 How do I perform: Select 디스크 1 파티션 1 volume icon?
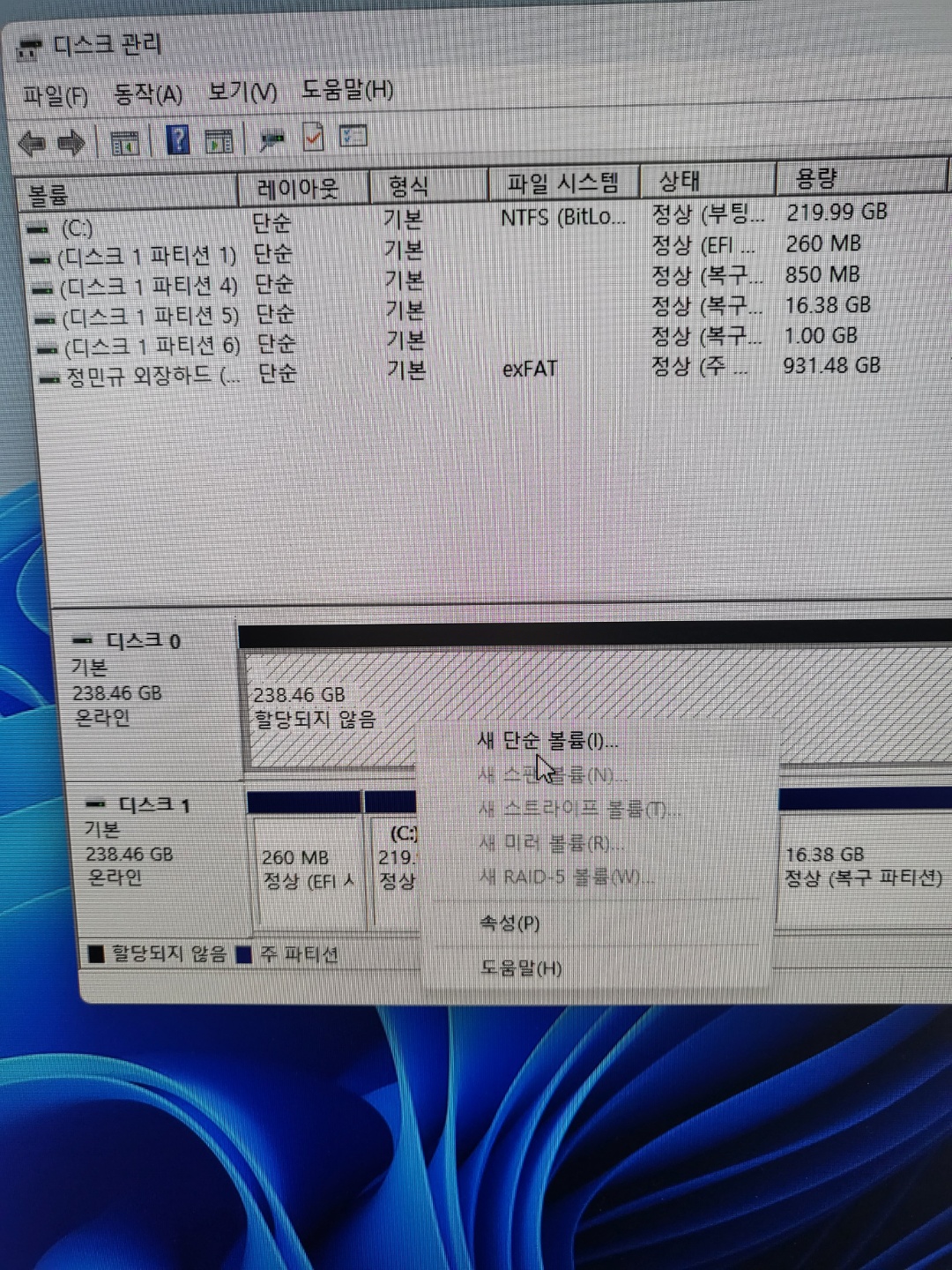[41, 259]
